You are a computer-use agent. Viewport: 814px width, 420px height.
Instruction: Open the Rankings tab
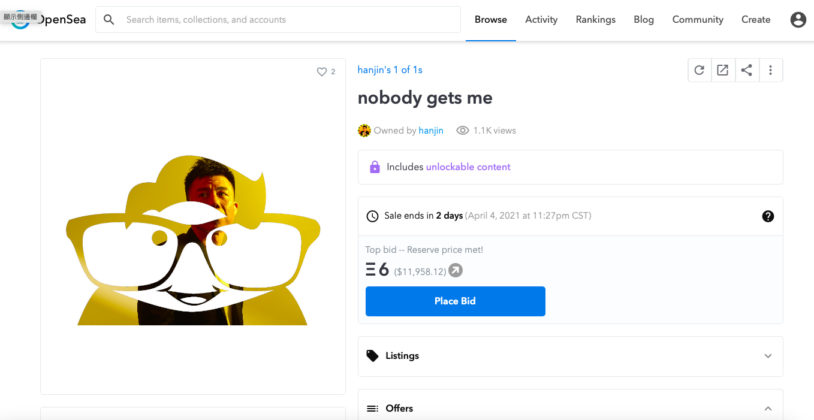595,20
